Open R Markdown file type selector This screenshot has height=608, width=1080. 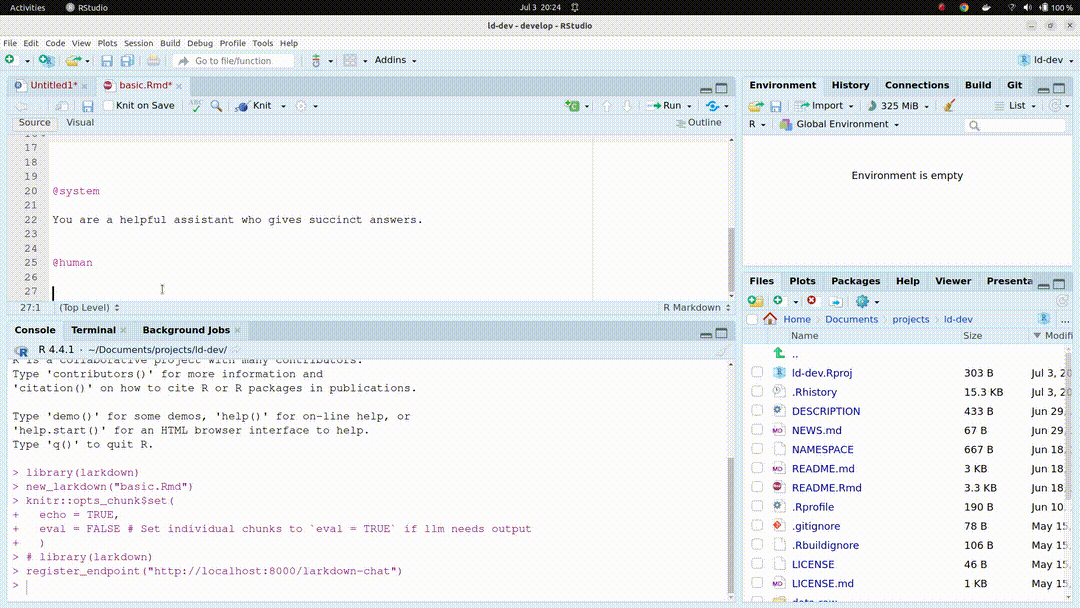696,308
